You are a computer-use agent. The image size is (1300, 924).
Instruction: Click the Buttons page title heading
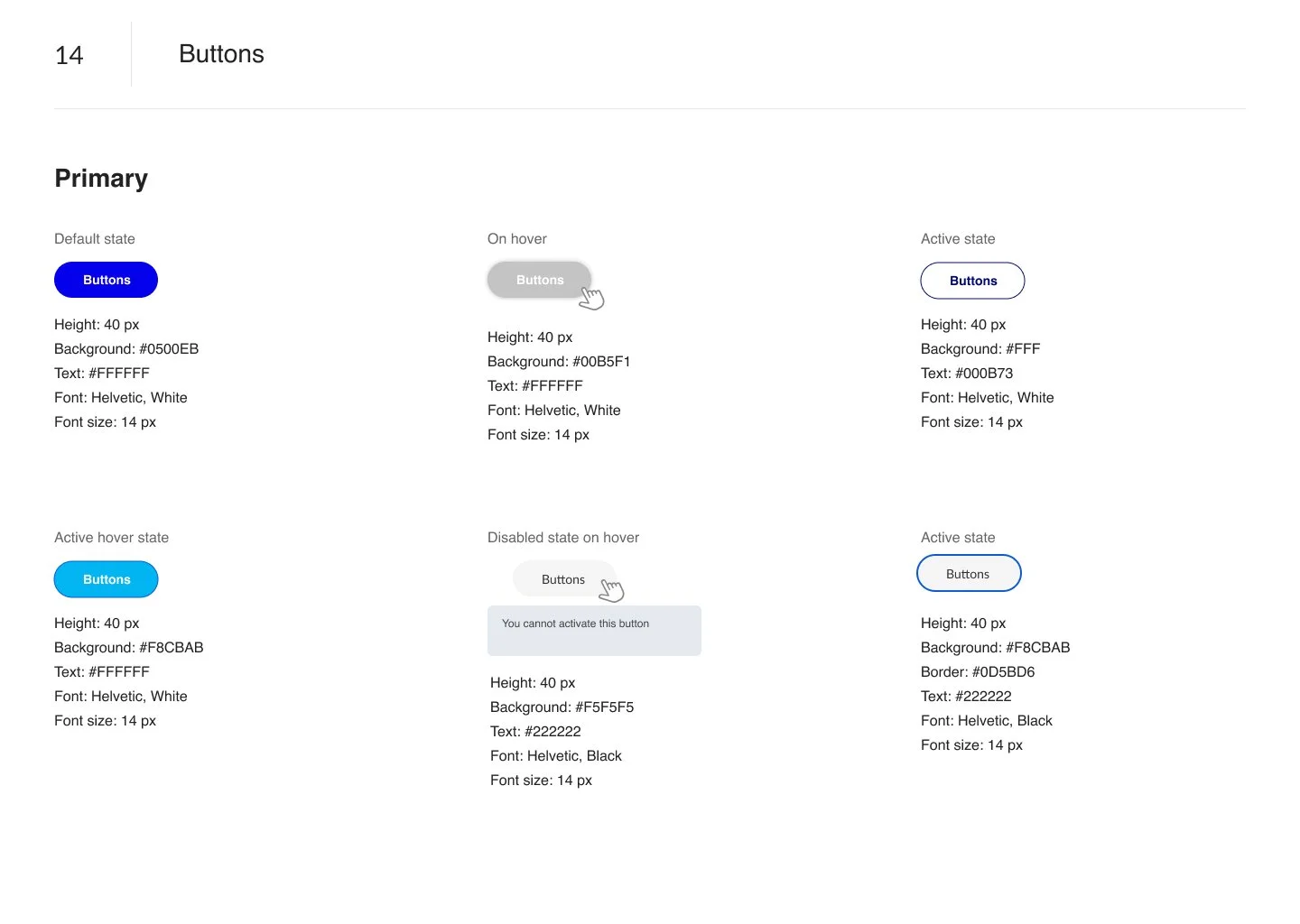coord(221,54)
